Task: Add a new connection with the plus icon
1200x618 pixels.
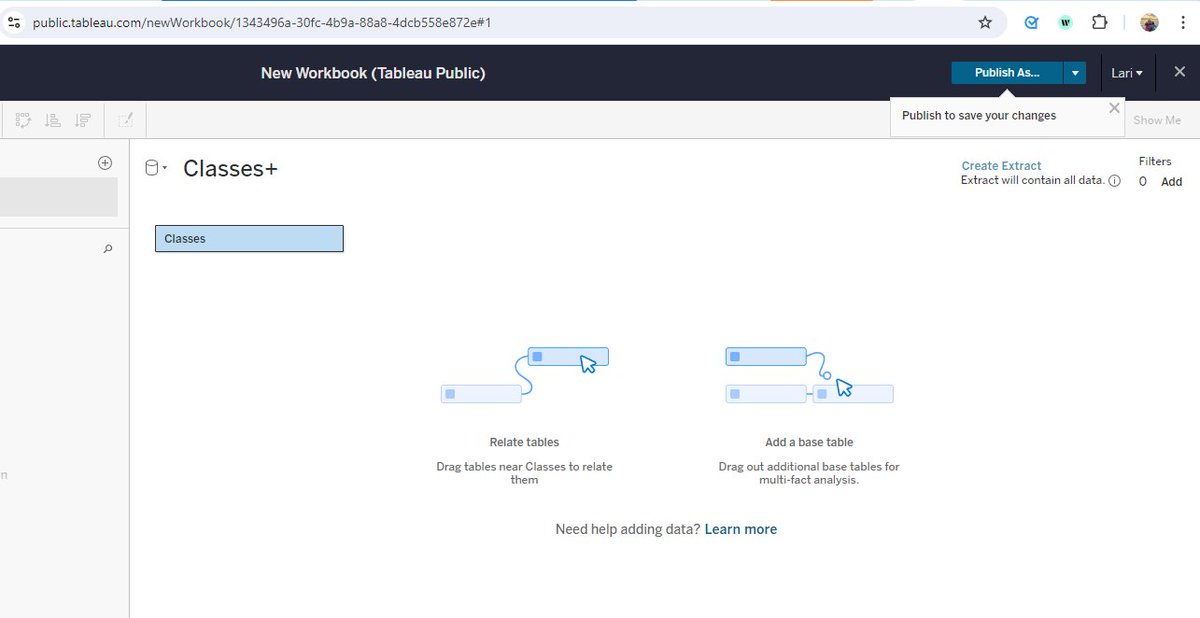Action: point(105,163)
